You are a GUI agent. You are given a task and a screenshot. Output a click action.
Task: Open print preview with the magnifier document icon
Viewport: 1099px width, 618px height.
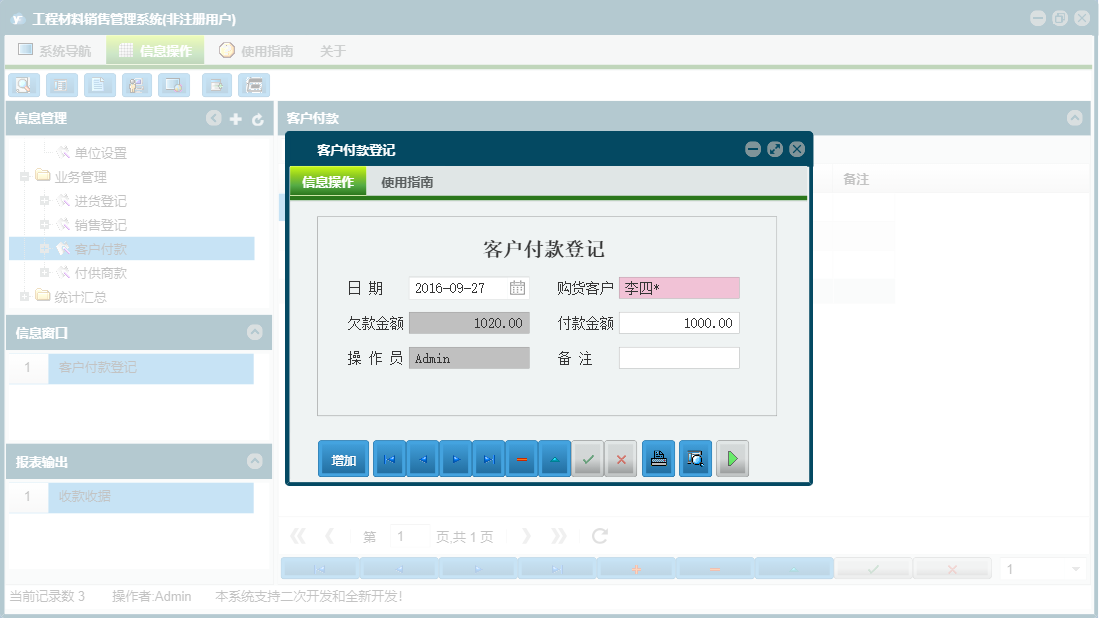(x=695, y=458)
